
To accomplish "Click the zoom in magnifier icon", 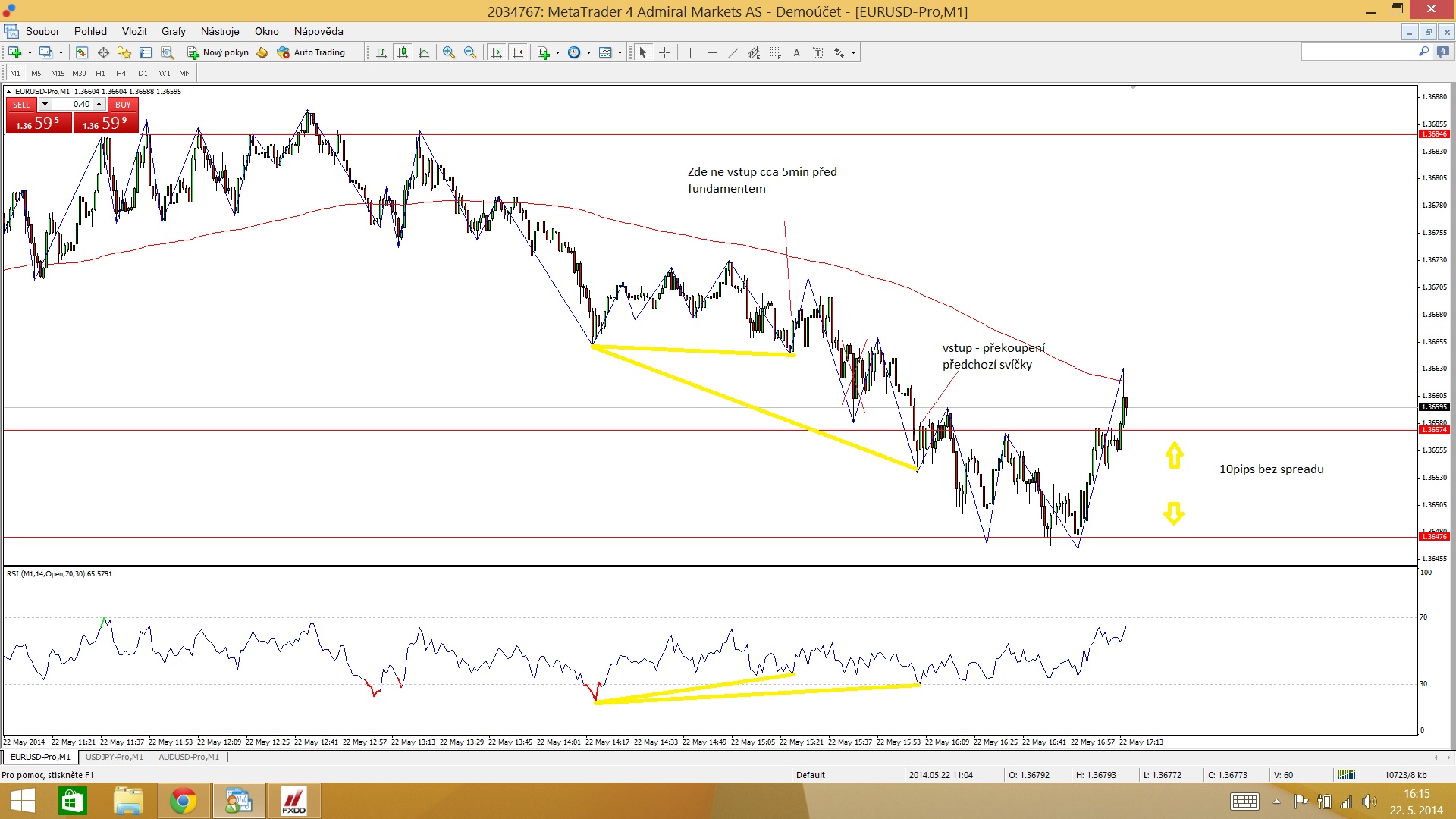I will pos(449,52).
